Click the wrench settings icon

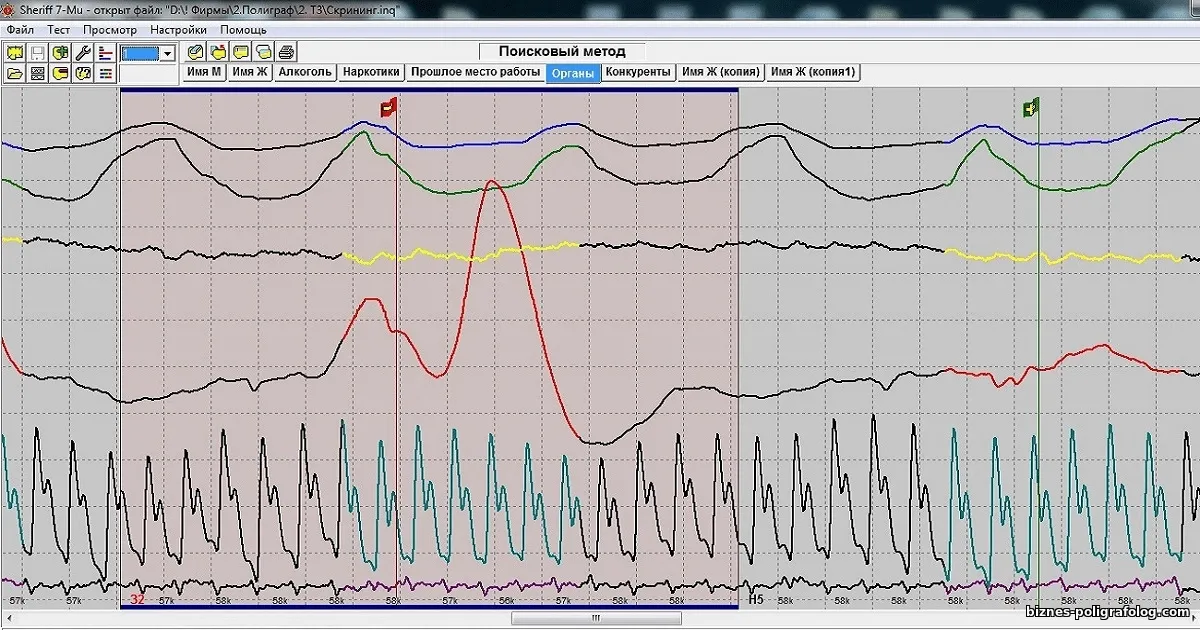[x=83, y=52]
